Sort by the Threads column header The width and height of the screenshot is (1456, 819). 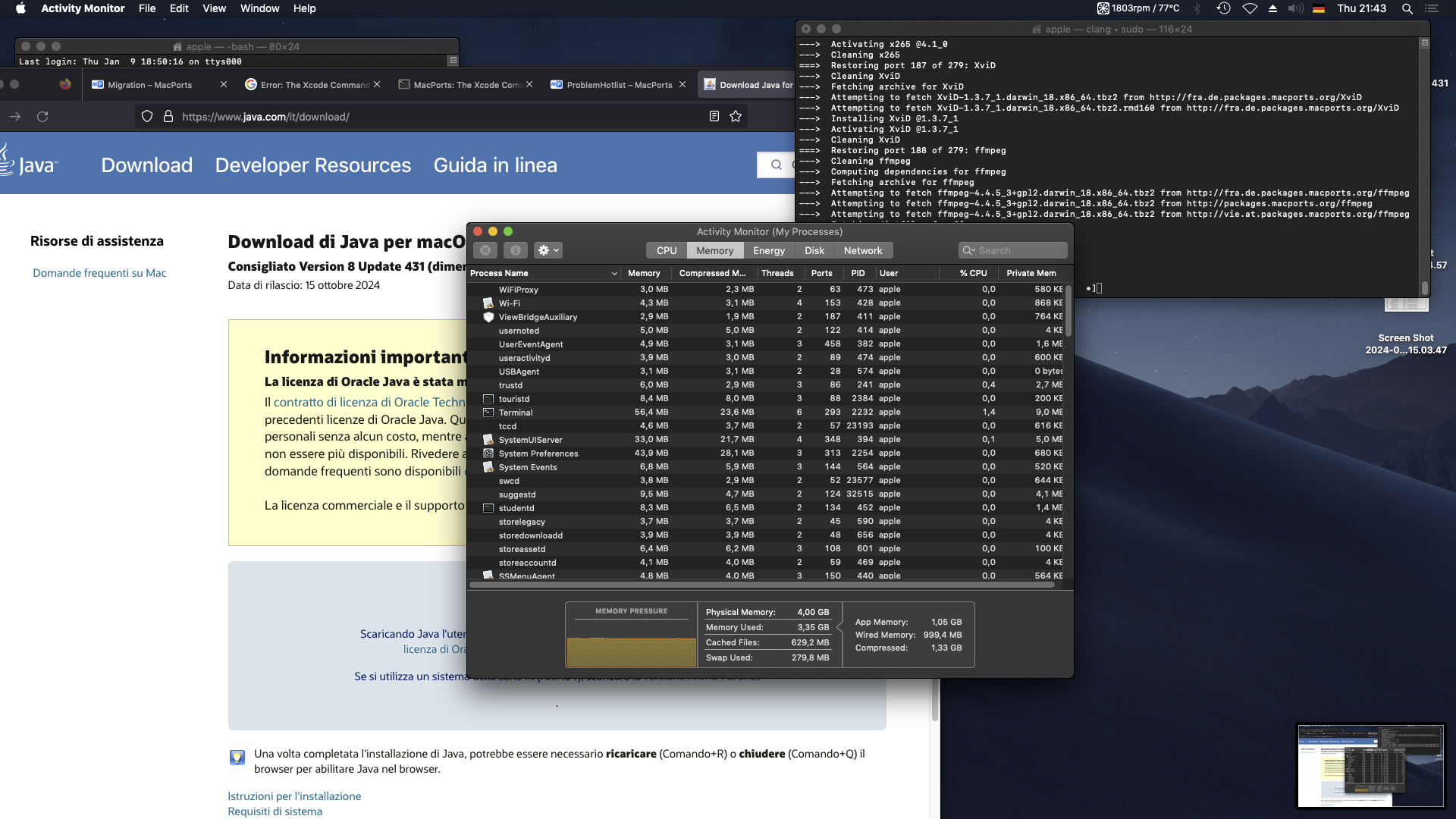(x=777, y=273)
